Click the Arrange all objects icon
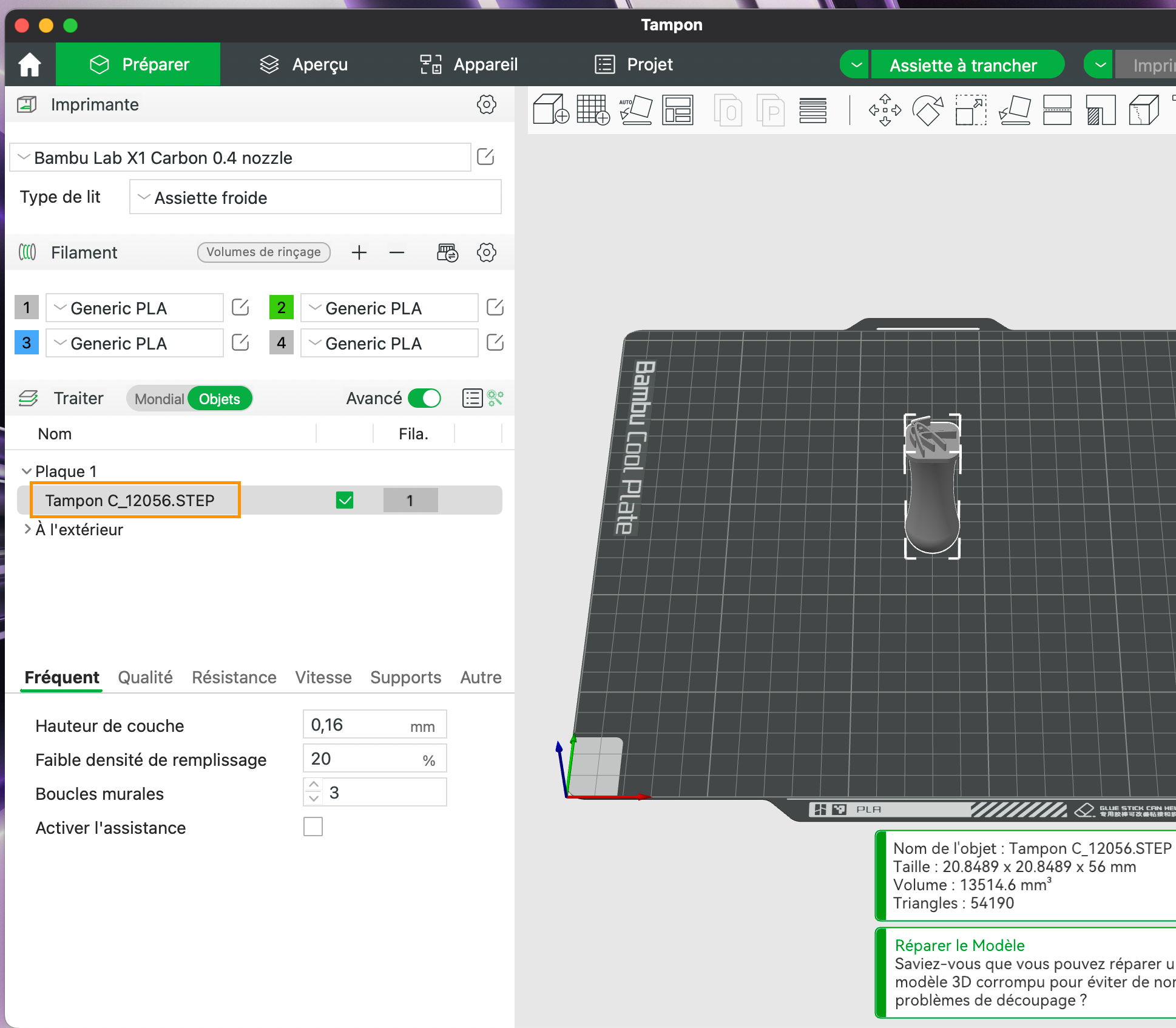 point(678,110)
